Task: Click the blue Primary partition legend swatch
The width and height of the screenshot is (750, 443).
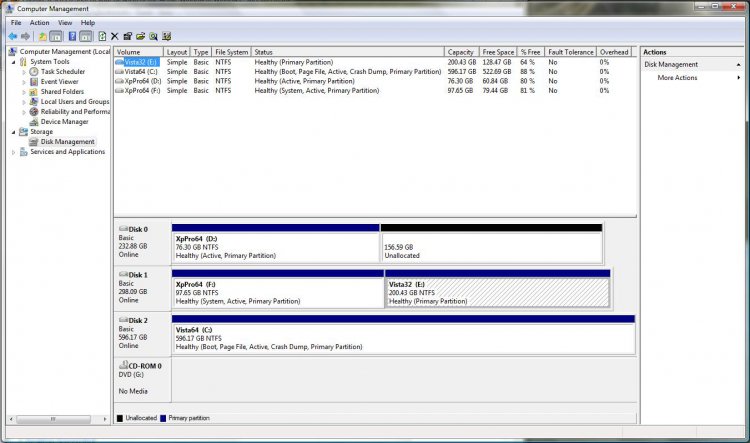Action: point(163,418)
